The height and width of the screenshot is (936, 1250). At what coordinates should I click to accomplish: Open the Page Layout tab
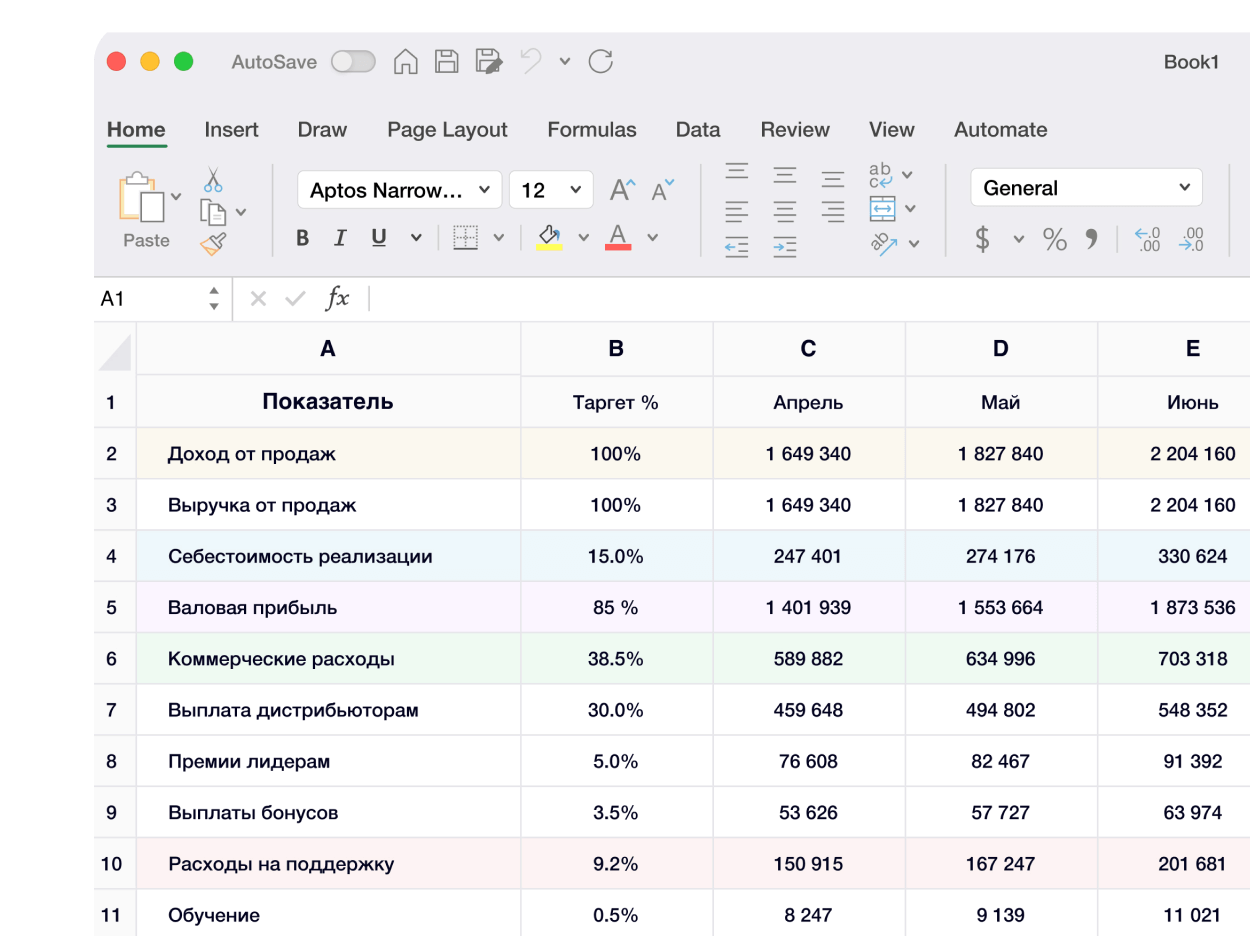tap(447, 130)
